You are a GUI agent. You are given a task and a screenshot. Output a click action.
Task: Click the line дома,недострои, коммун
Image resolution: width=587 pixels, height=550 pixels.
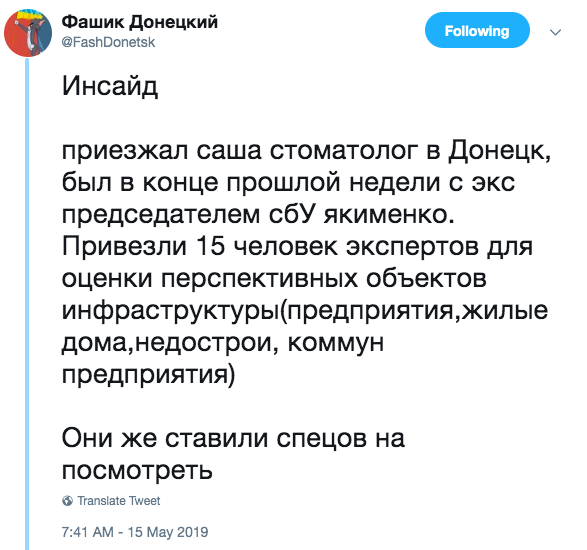223,343
